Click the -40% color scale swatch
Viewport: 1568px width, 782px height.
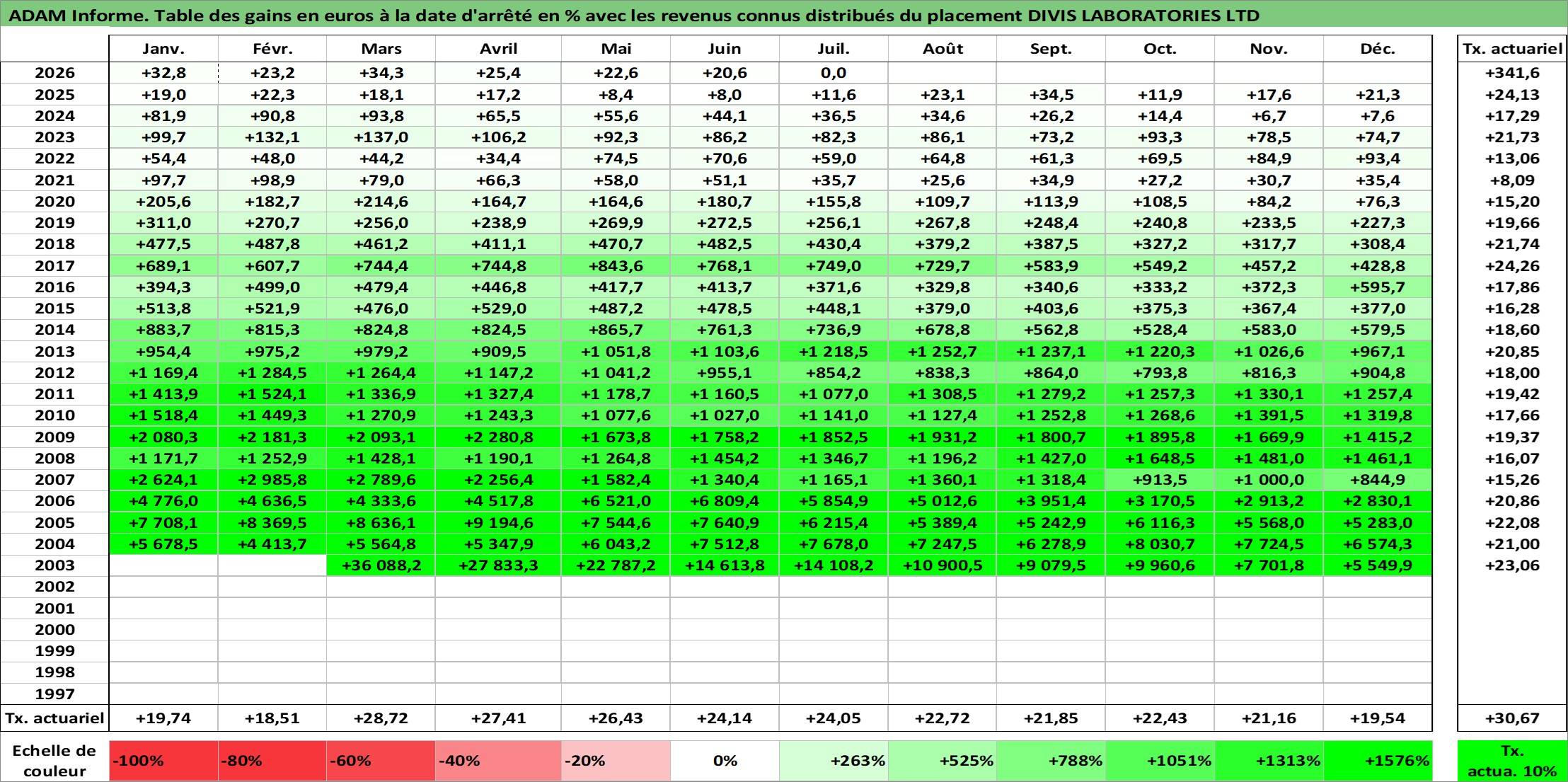point(498,761)
